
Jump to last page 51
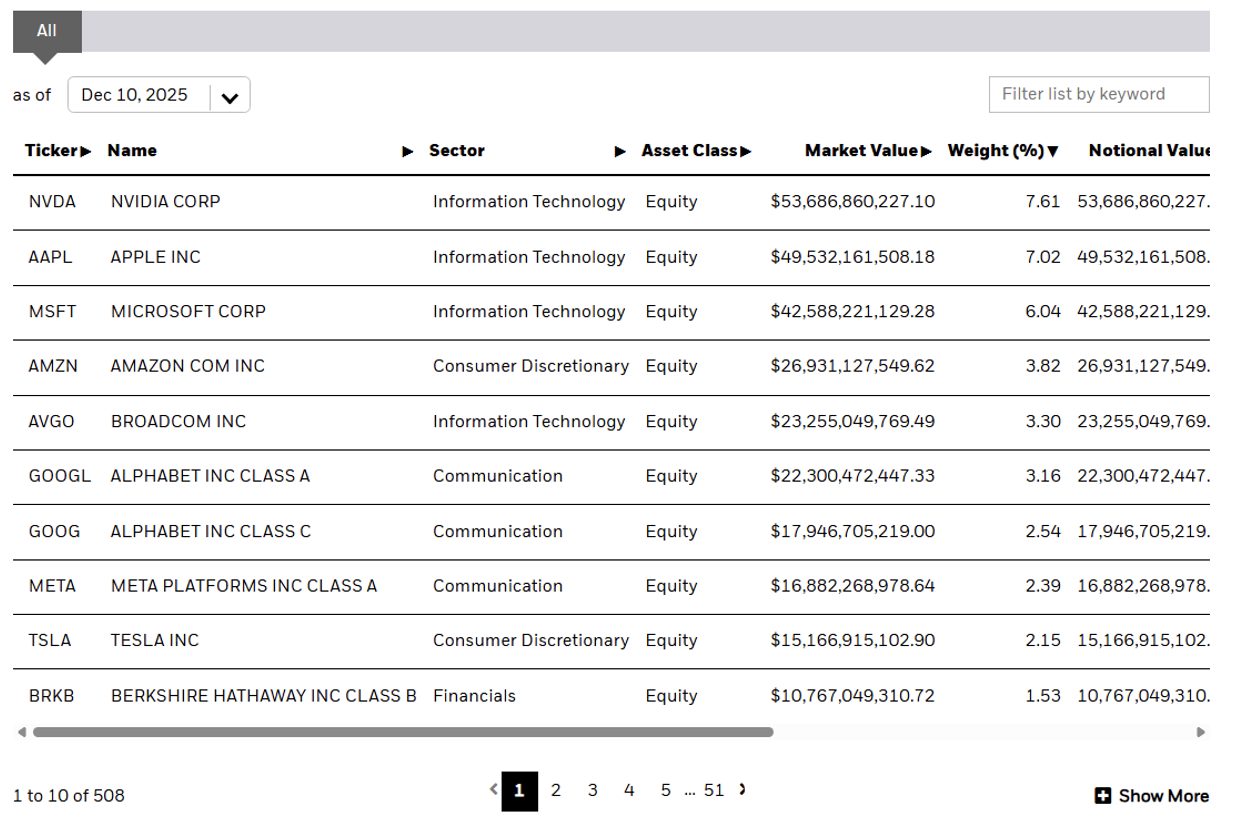point(713,791)
